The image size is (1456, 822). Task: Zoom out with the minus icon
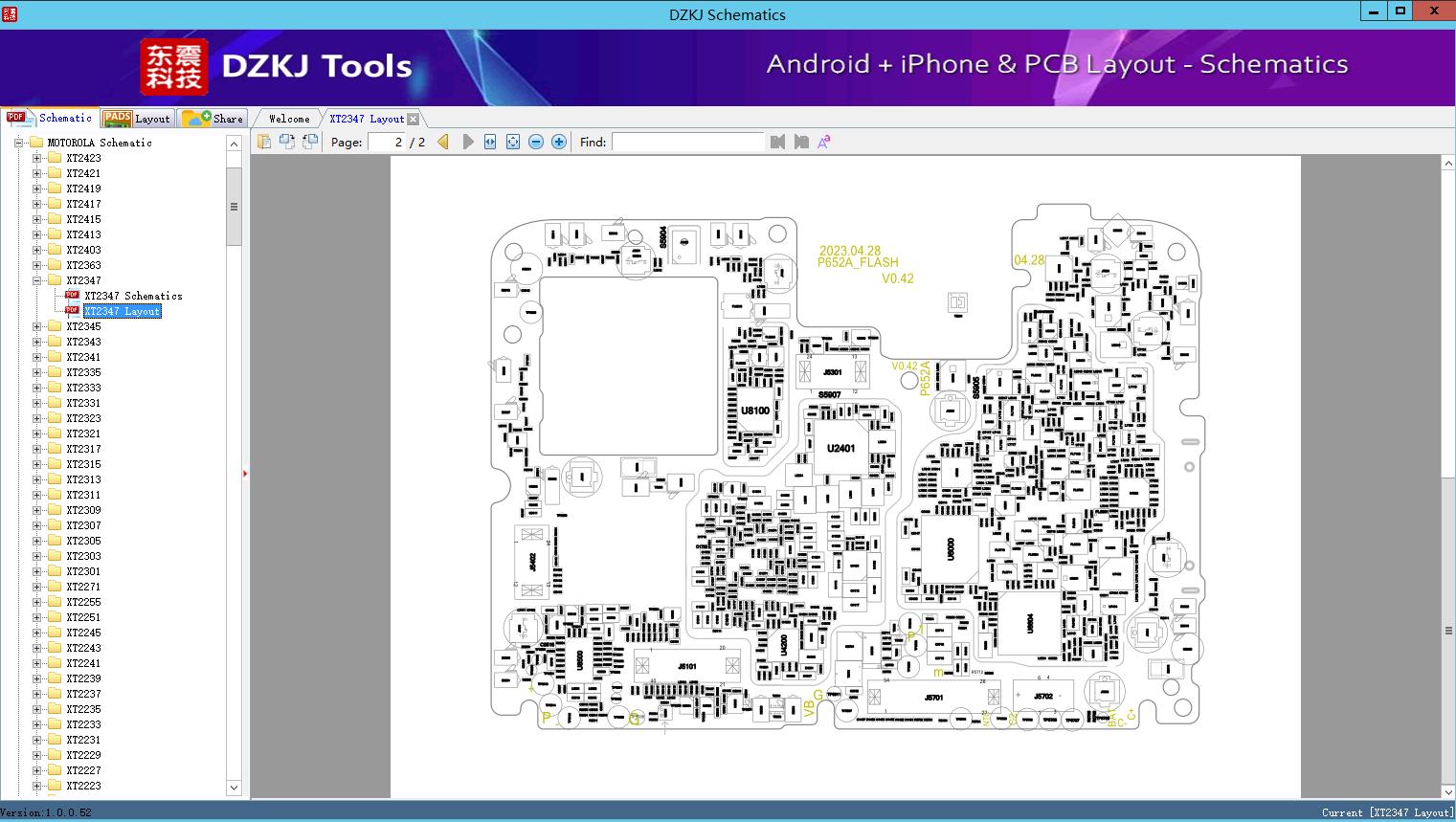[x=536, y=142]
